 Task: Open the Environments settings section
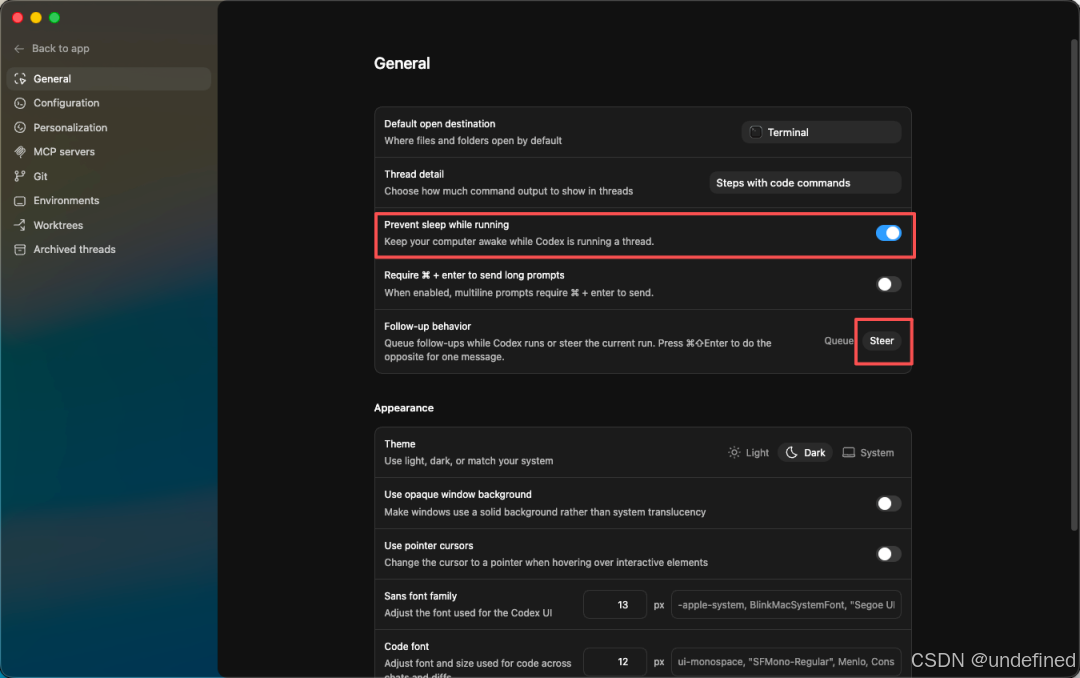coord(109,201)
